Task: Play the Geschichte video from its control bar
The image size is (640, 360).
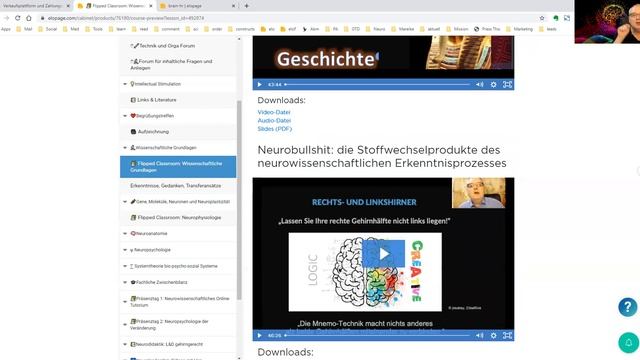Action: (260, 84)
